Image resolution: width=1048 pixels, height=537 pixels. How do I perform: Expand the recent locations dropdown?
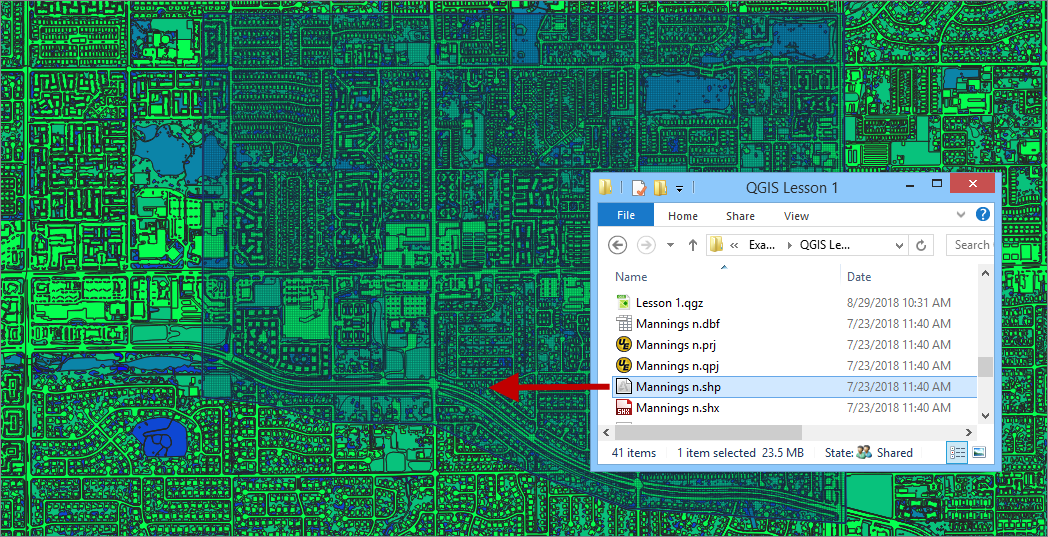pos(670,245)
